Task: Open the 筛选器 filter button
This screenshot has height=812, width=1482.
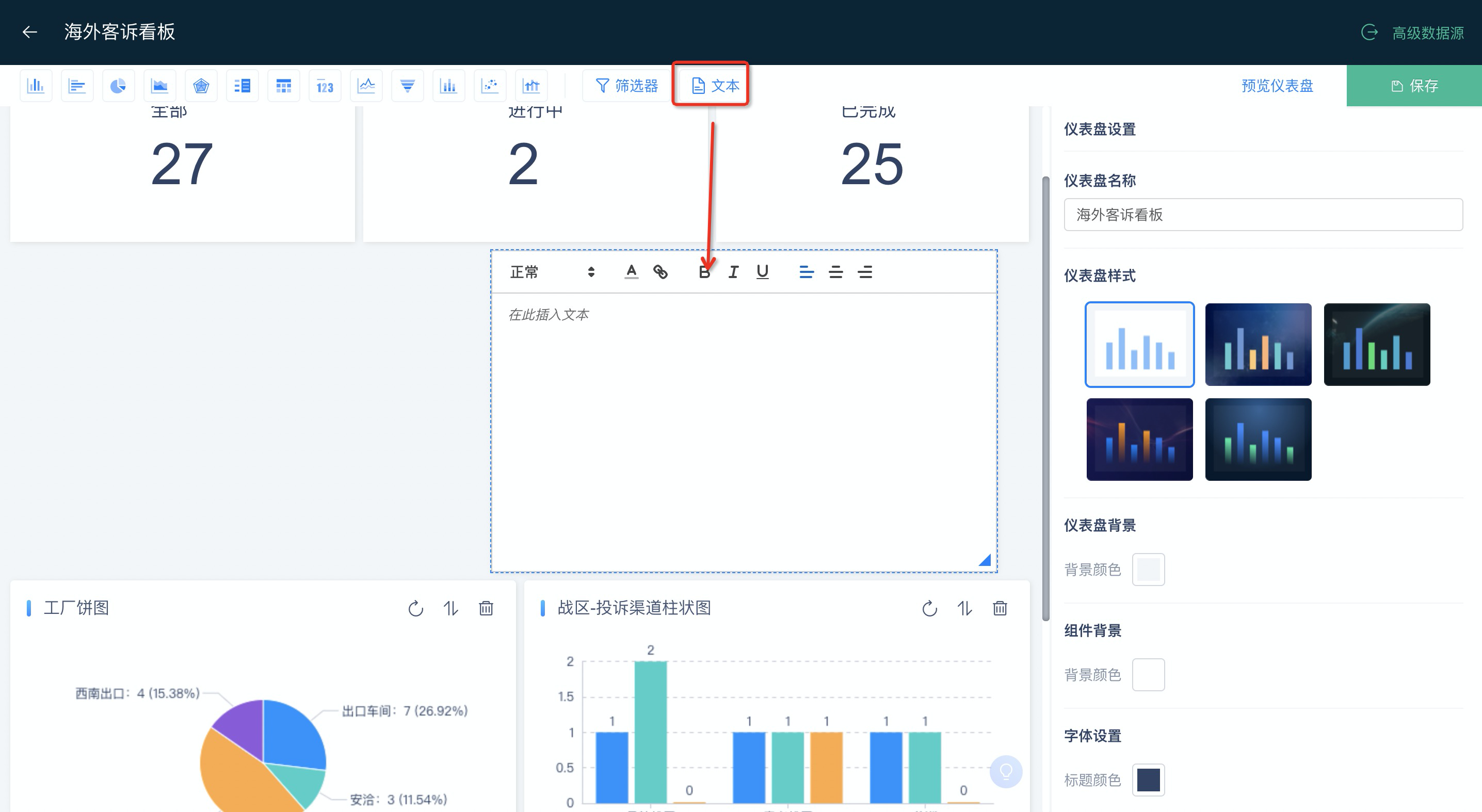Action: (626, 86)
